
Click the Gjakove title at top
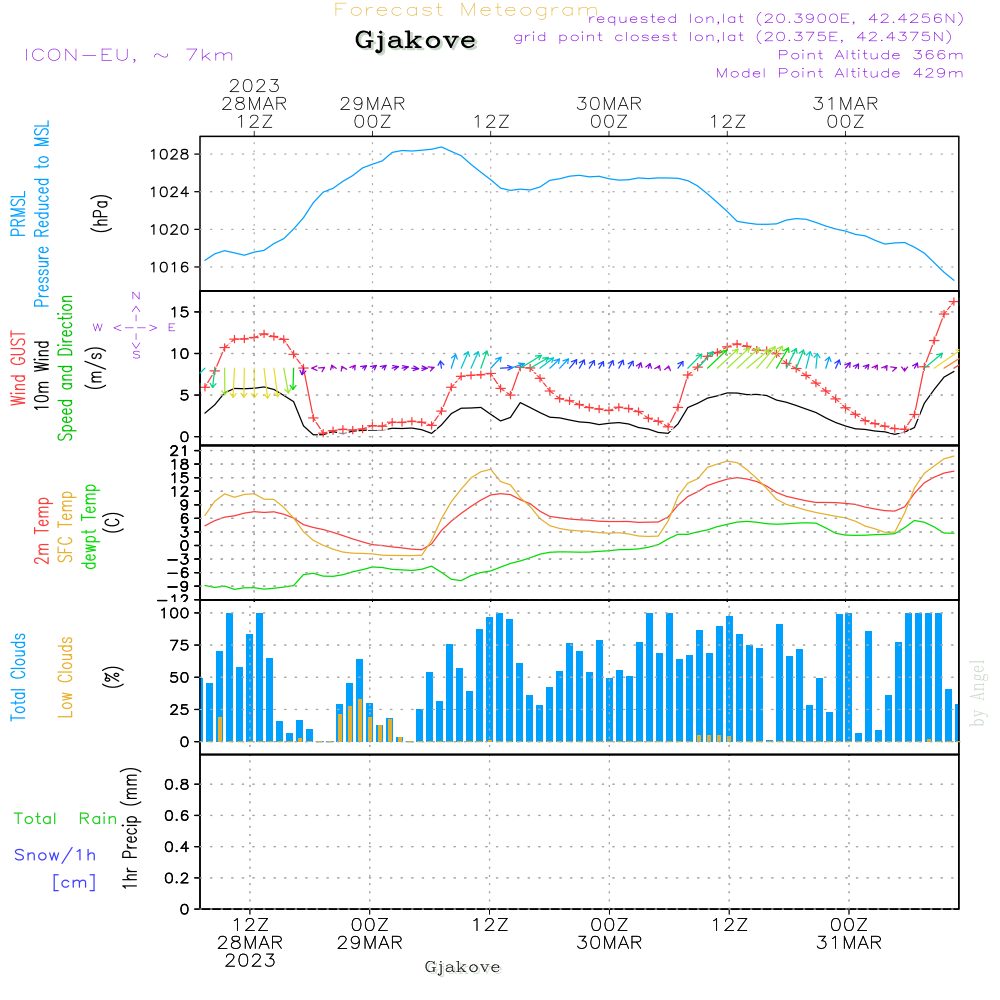coord(416,41)
